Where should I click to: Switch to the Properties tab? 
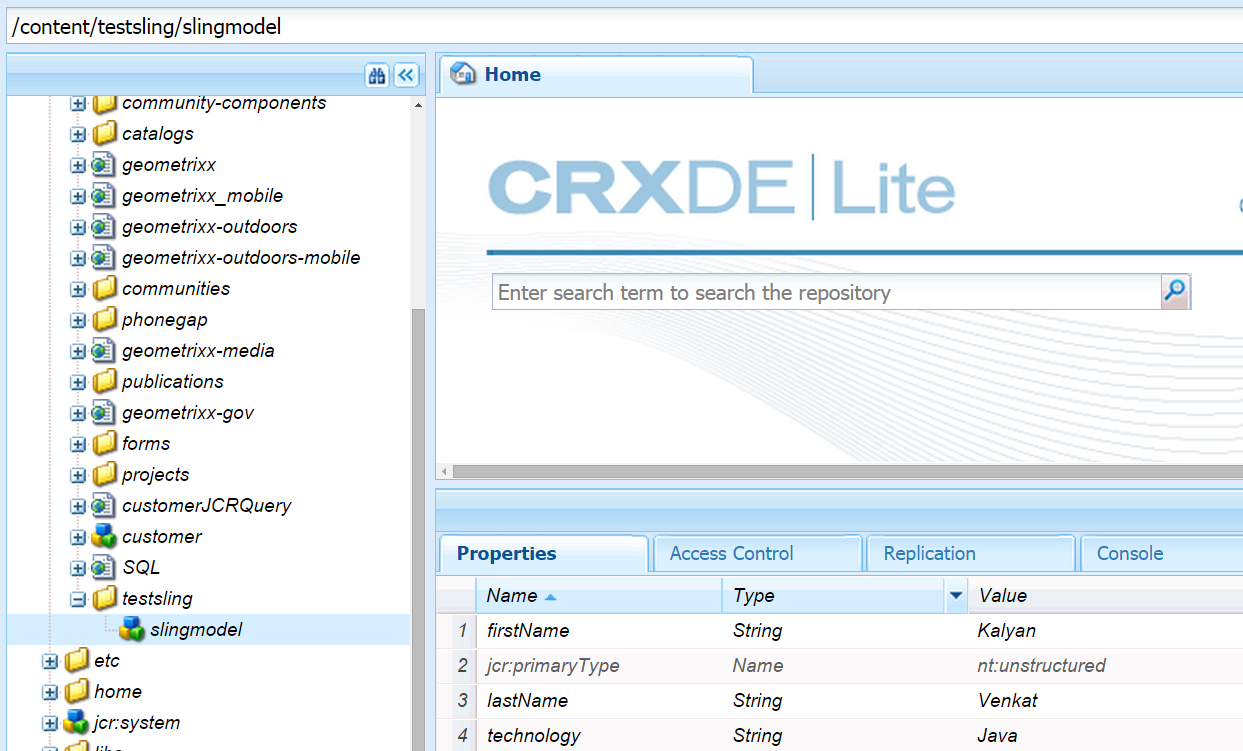pyautogui.click(x=542, y=554)
